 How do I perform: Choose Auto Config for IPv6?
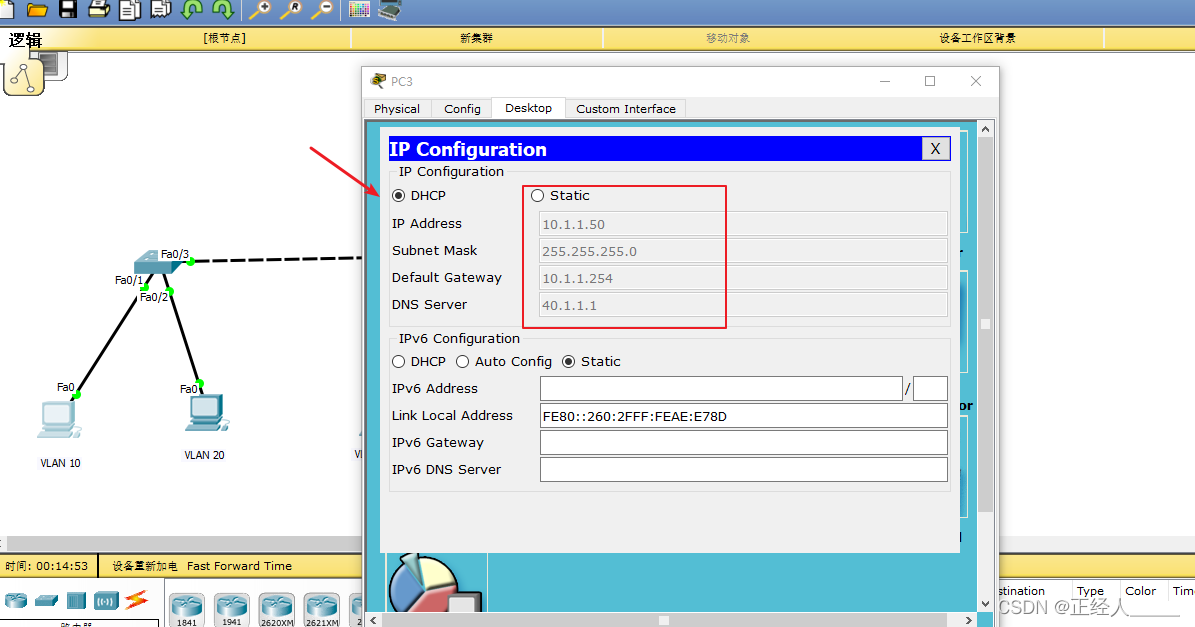pos(464,361)
